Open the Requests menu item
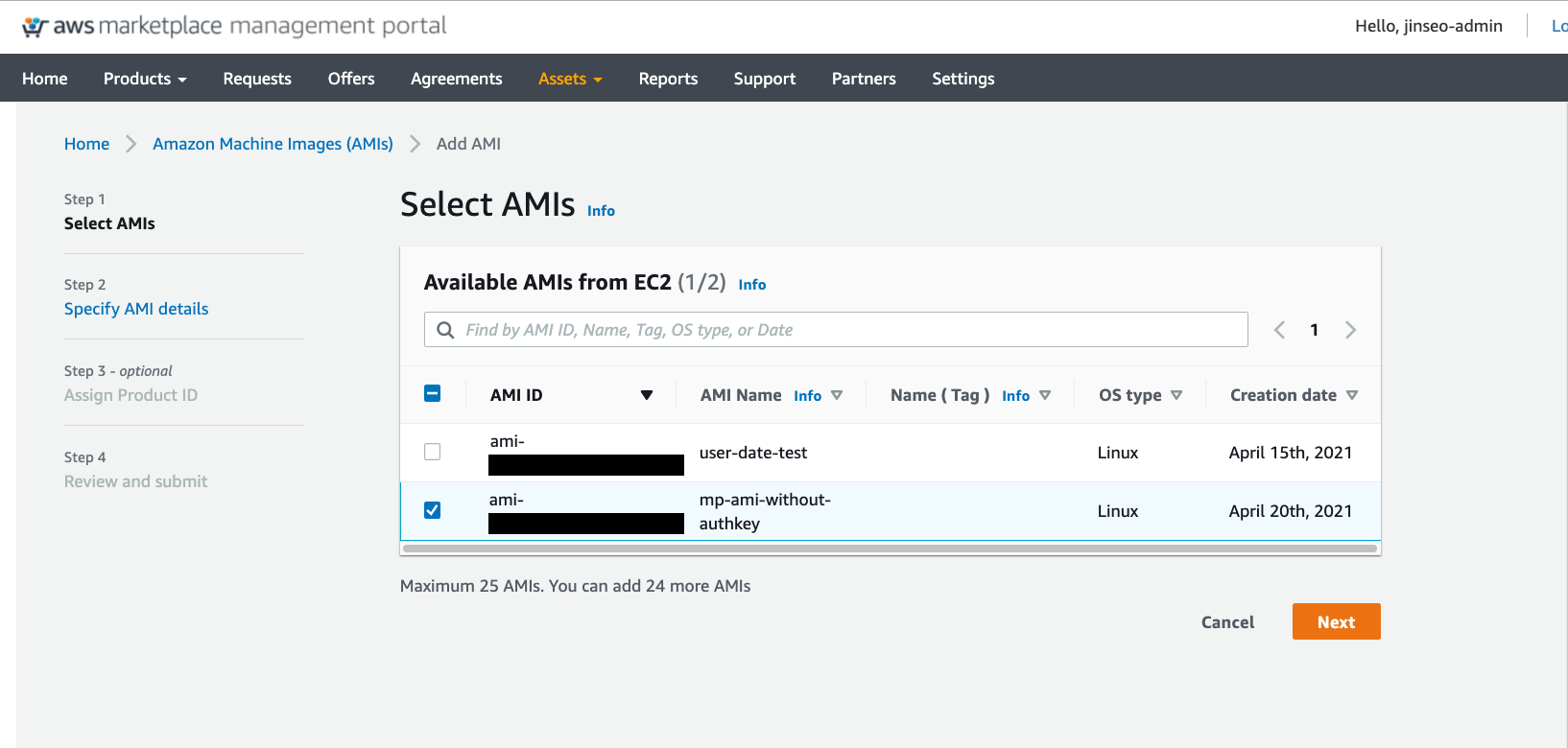The height and width of the screenshot is (748, 1568). tap(257, 79)
